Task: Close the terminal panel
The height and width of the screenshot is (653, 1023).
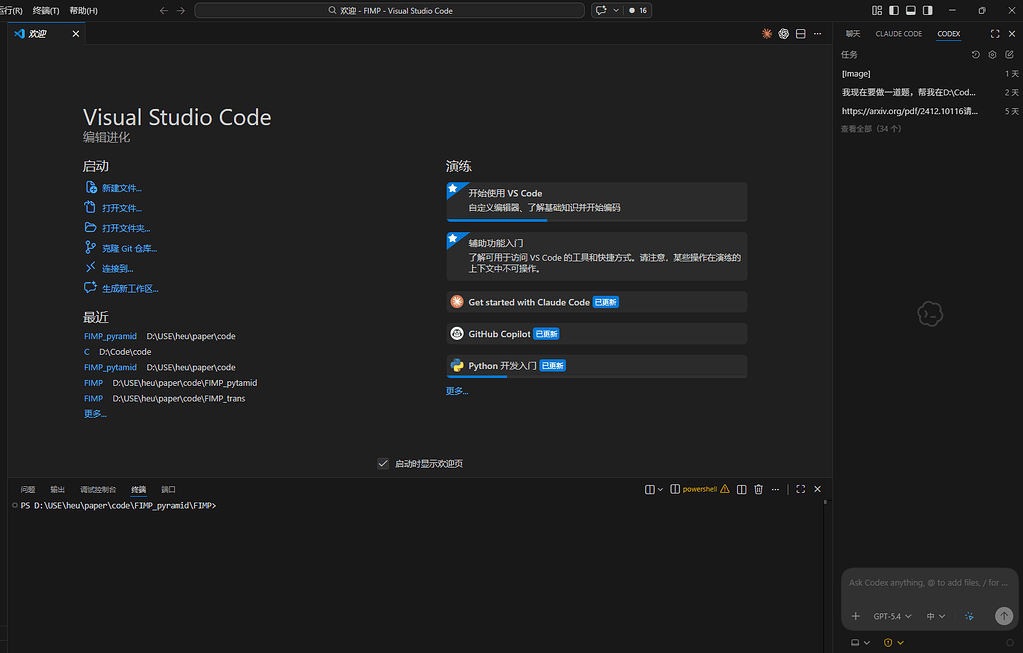Action: point(817,489)
